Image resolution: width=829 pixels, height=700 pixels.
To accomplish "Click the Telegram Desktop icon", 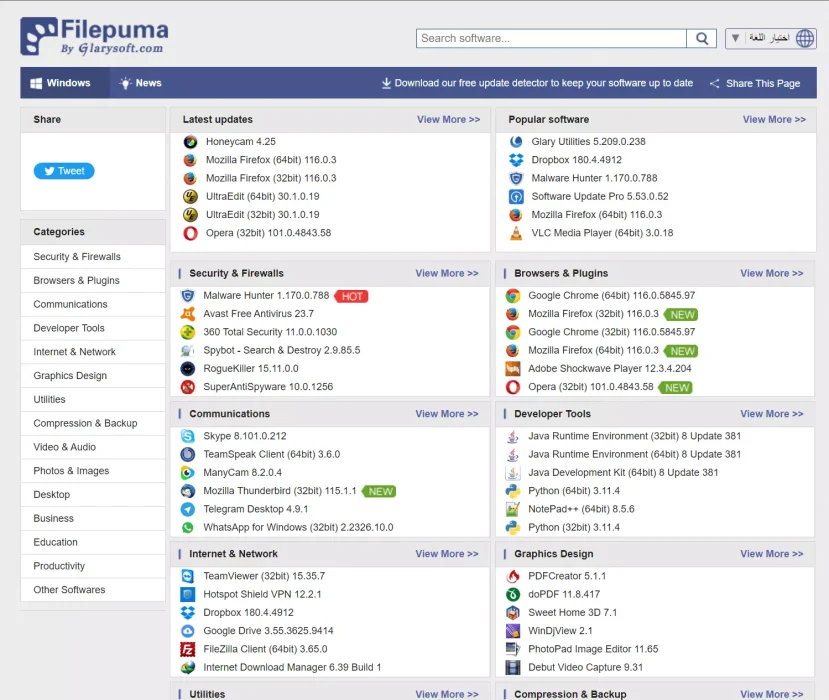I will [x=188, y=509].
